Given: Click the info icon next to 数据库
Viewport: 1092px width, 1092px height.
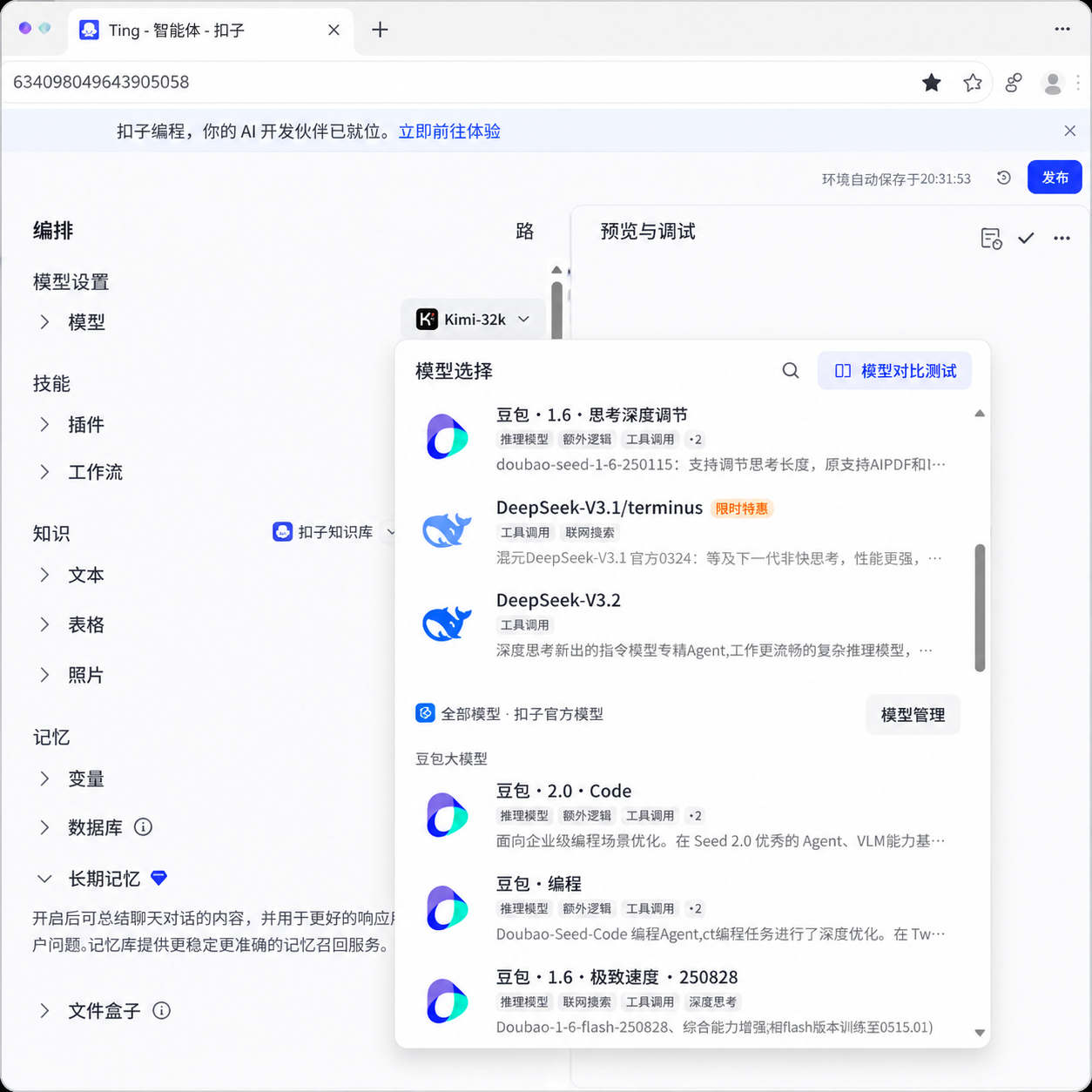Looking at the screenshot, I should tap(144, 826).
